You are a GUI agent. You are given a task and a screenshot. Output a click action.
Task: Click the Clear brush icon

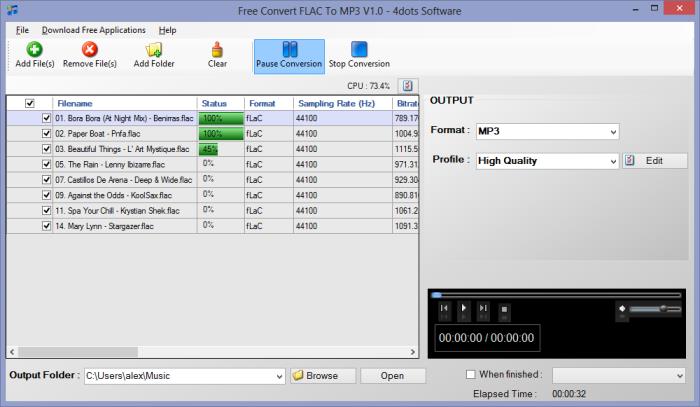pos(217,50)
